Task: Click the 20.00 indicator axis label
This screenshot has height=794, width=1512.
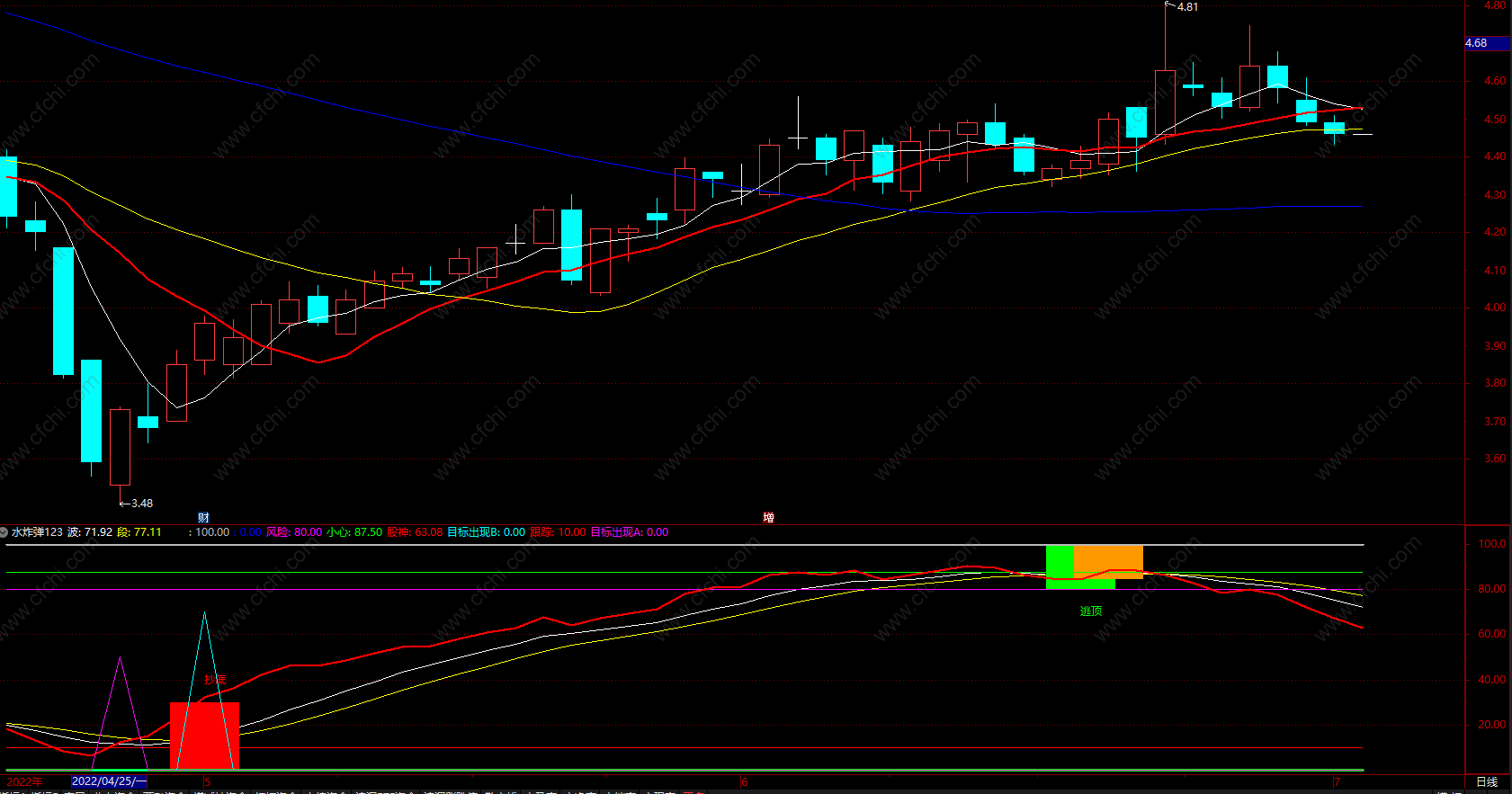Action: pos(1492,725)
